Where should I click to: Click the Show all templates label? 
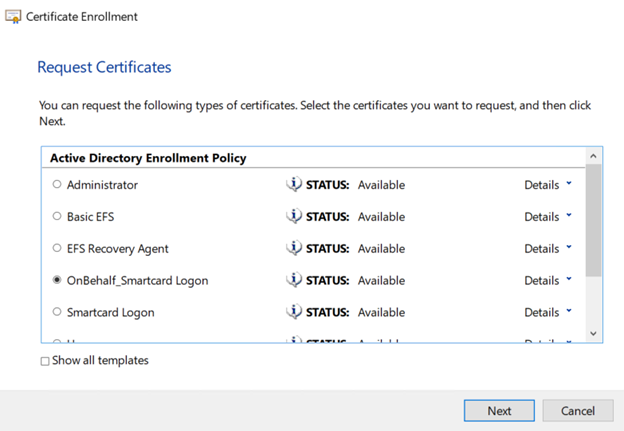tap(100, 360)
